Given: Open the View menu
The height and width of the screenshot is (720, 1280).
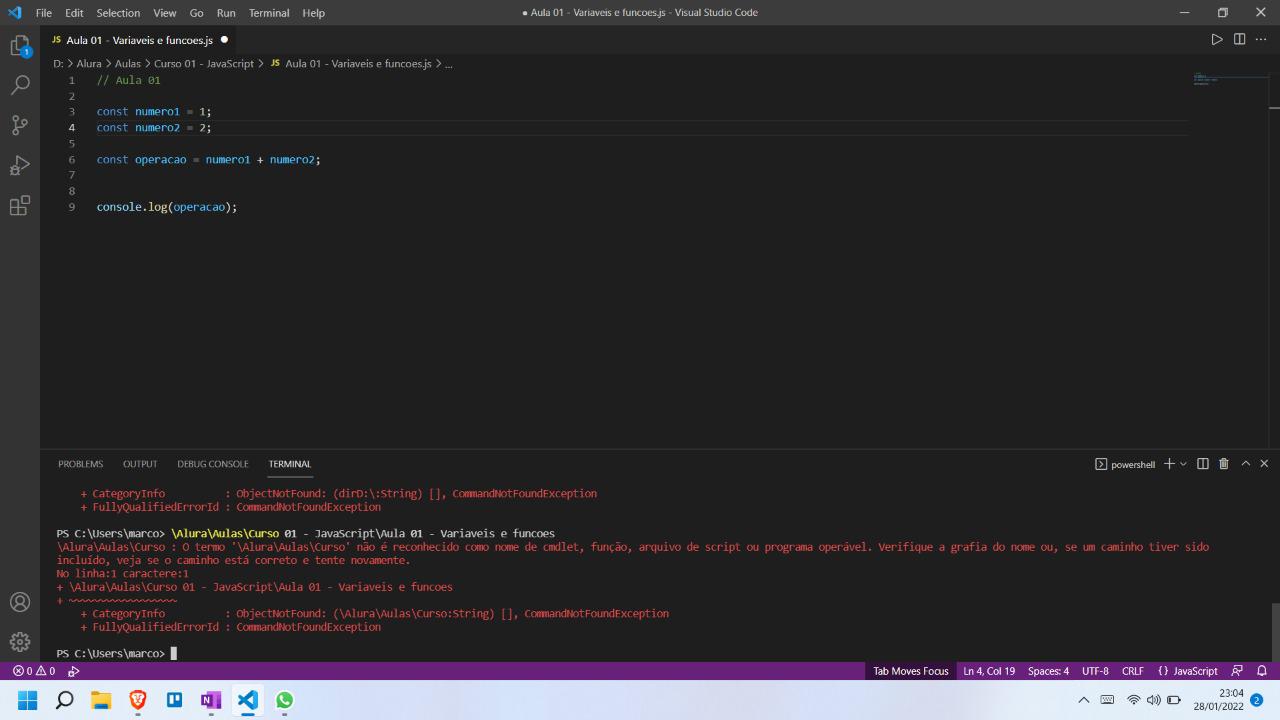Looking at the screenshot, I should coord(165,13).
